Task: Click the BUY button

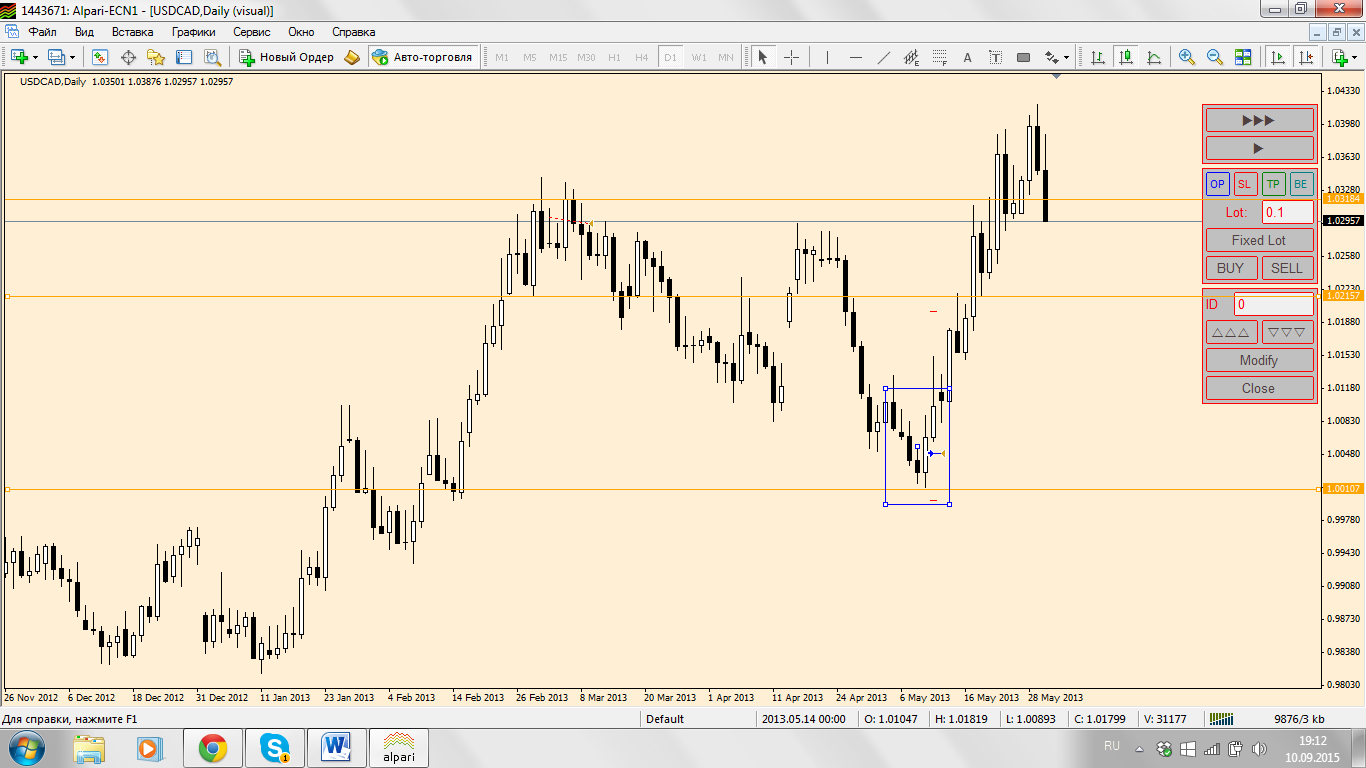Action: [x=1231, y=268]
